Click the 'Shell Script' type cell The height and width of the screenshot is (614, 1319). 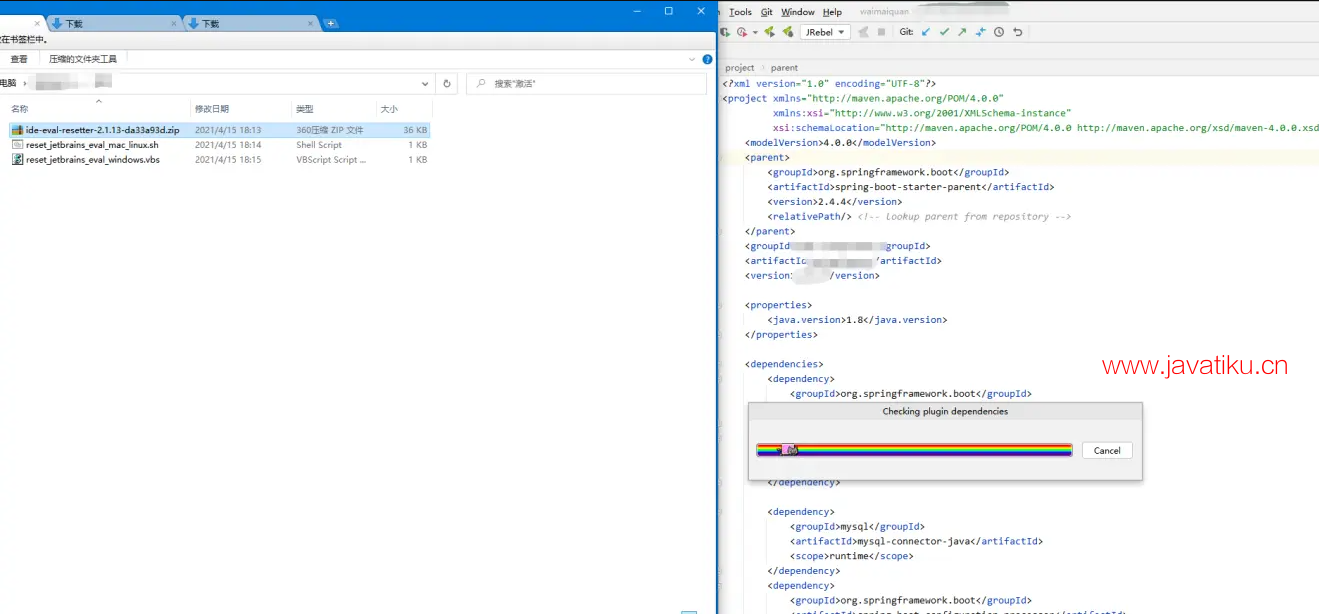[319, 145]
